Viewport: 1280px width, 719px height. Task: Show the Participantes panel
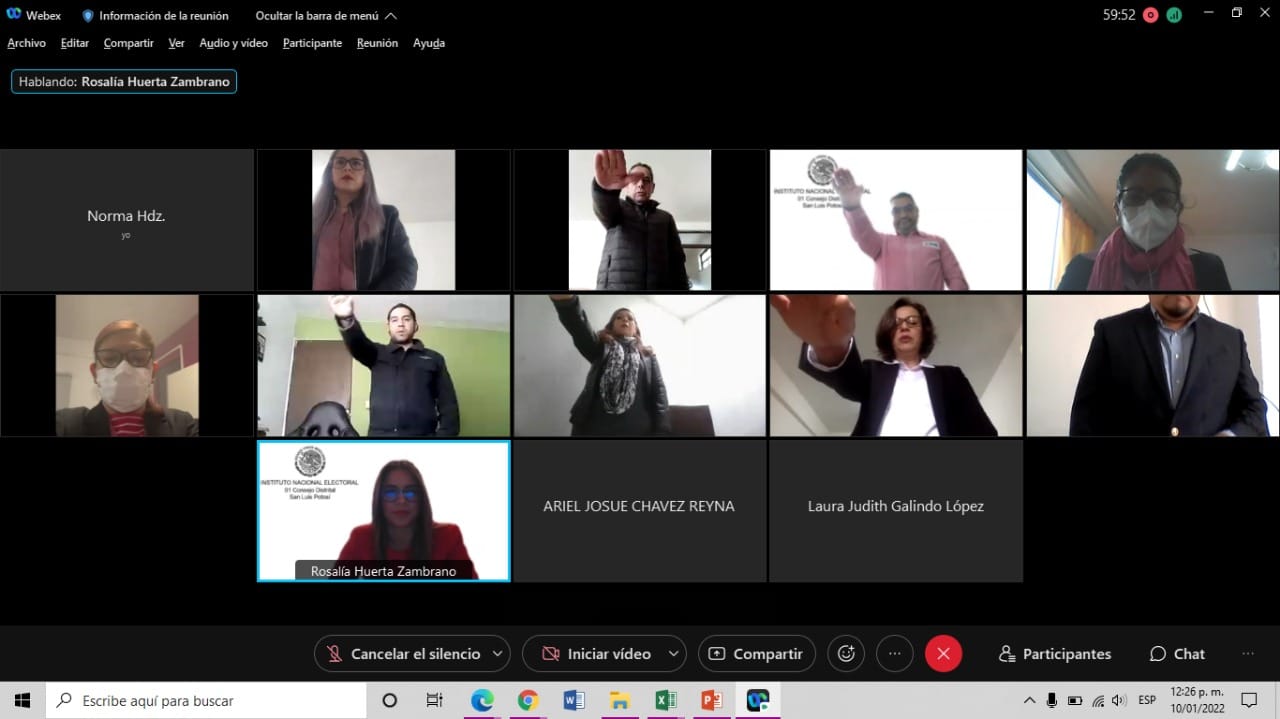coord(1055,654)
